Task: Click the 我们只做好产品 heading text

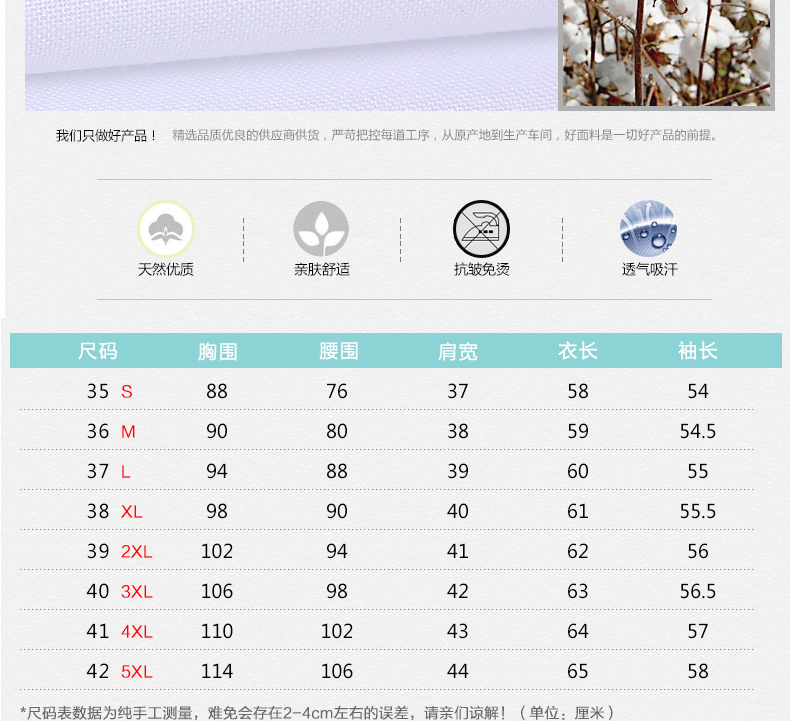Action: click(x=106, y=136)
